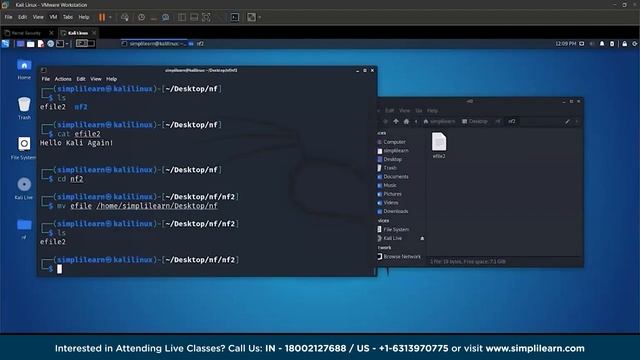The height and width of the screenshot is (360, 640).
Task: Go to parent folder with up arrow
Action: 396,121
